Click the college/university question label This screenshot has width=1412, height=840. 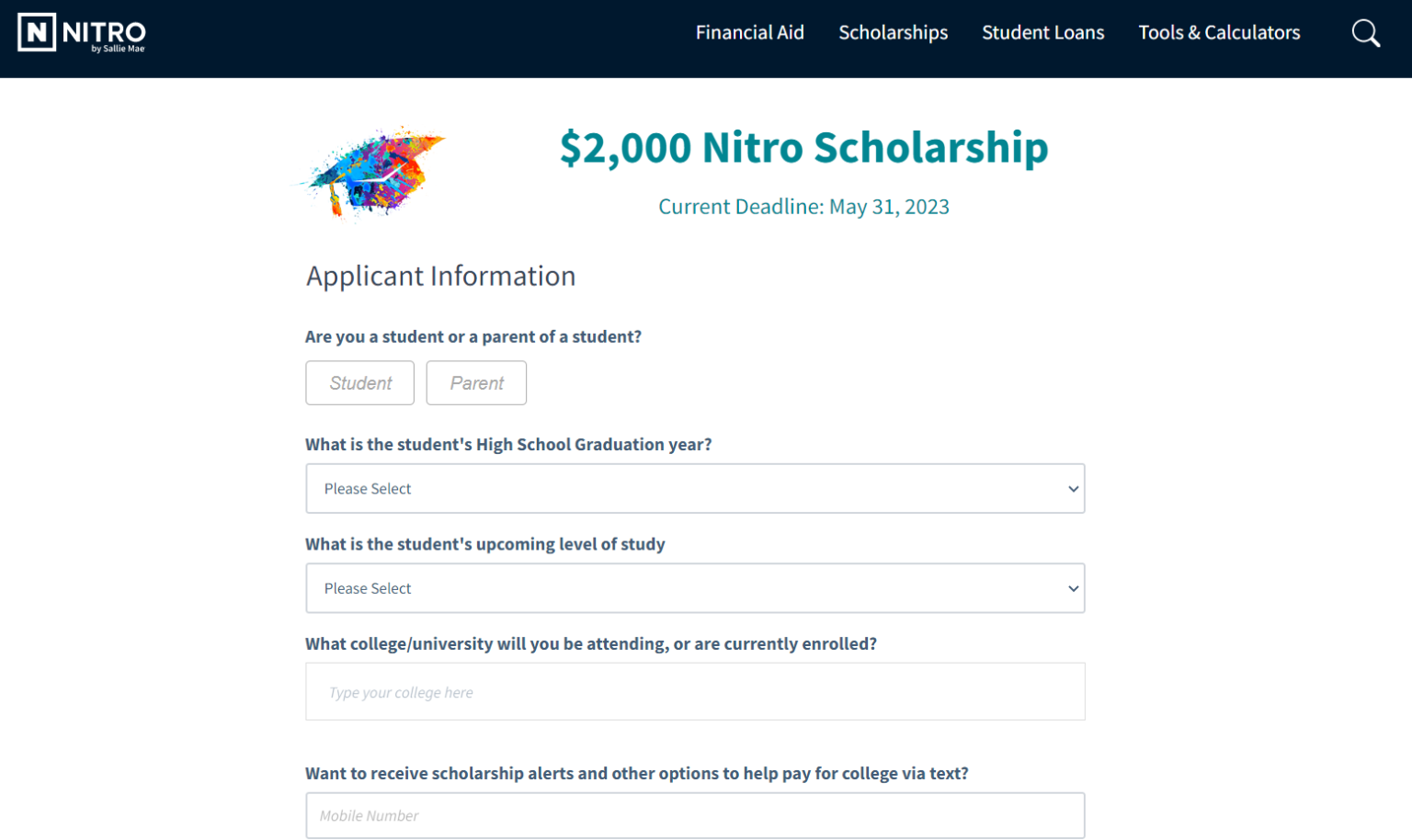click(x=591, y=644)
